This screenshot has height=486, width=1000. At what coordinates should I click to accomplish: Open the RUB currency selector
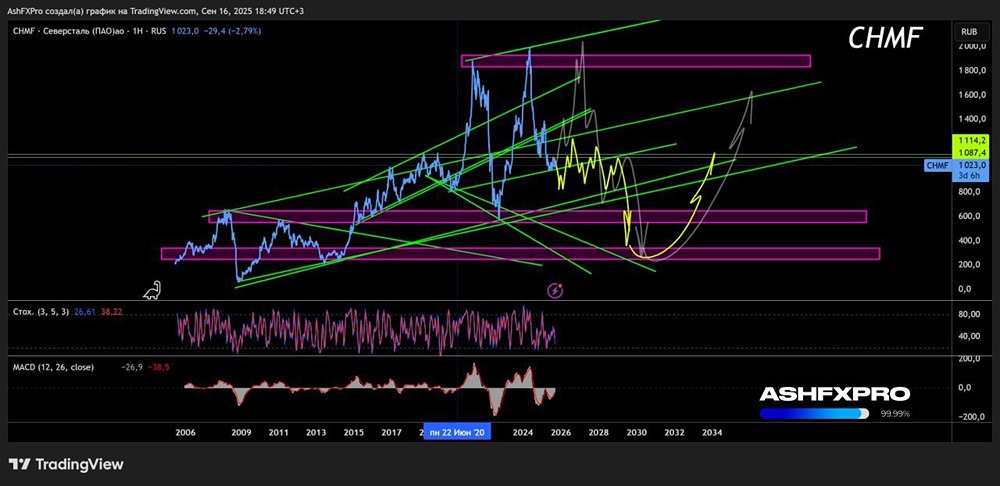(x=971, y=32)
